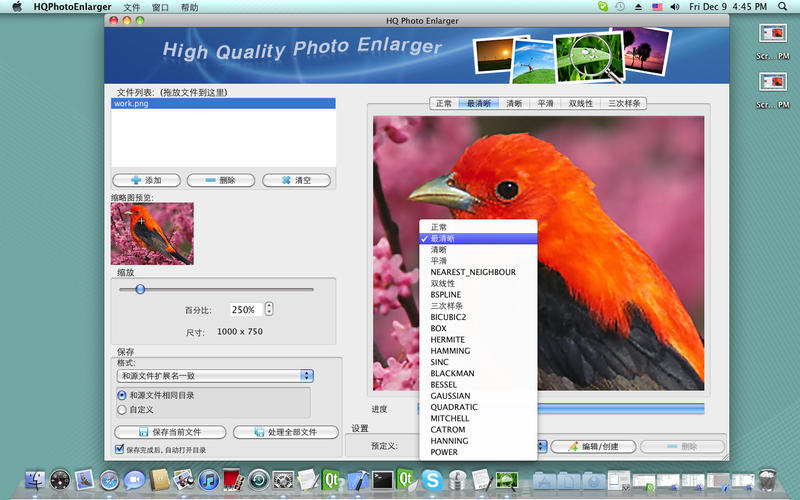Viewport: 800px width, 500px height.
Task: Click the 添加 (add) file button
Action: tap(146, 181)
